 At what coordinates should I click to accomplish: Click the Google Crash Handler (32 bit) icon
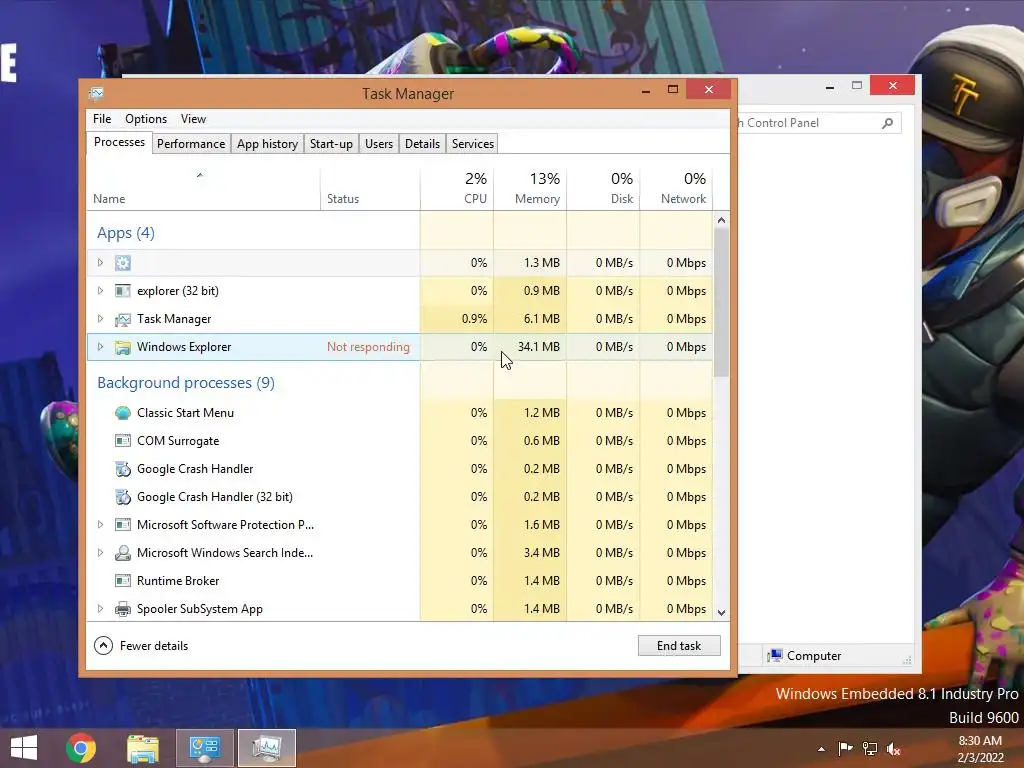(123, 497)
